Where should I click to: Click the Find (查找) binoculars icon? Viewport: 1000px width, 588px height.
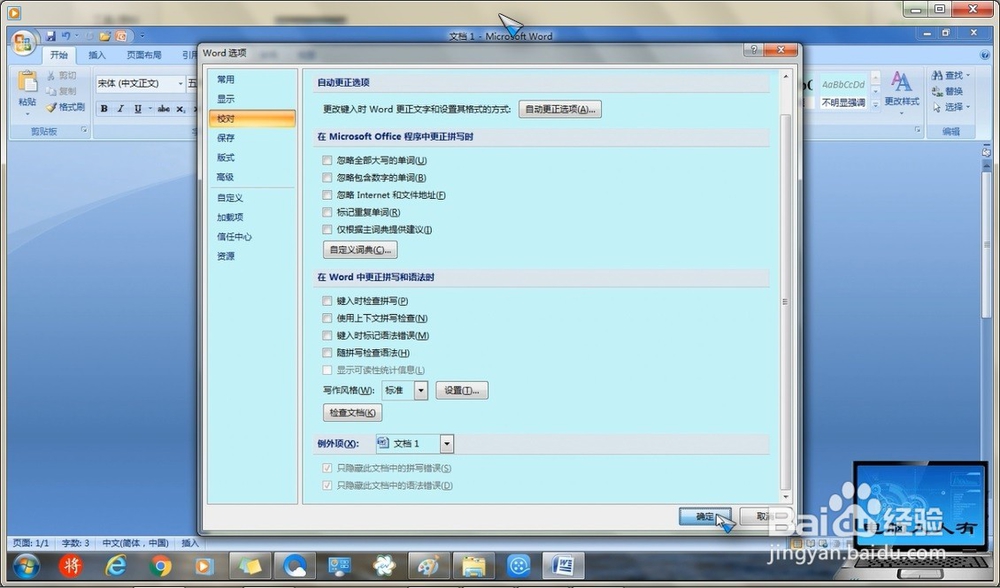click(x=937, y=75)
